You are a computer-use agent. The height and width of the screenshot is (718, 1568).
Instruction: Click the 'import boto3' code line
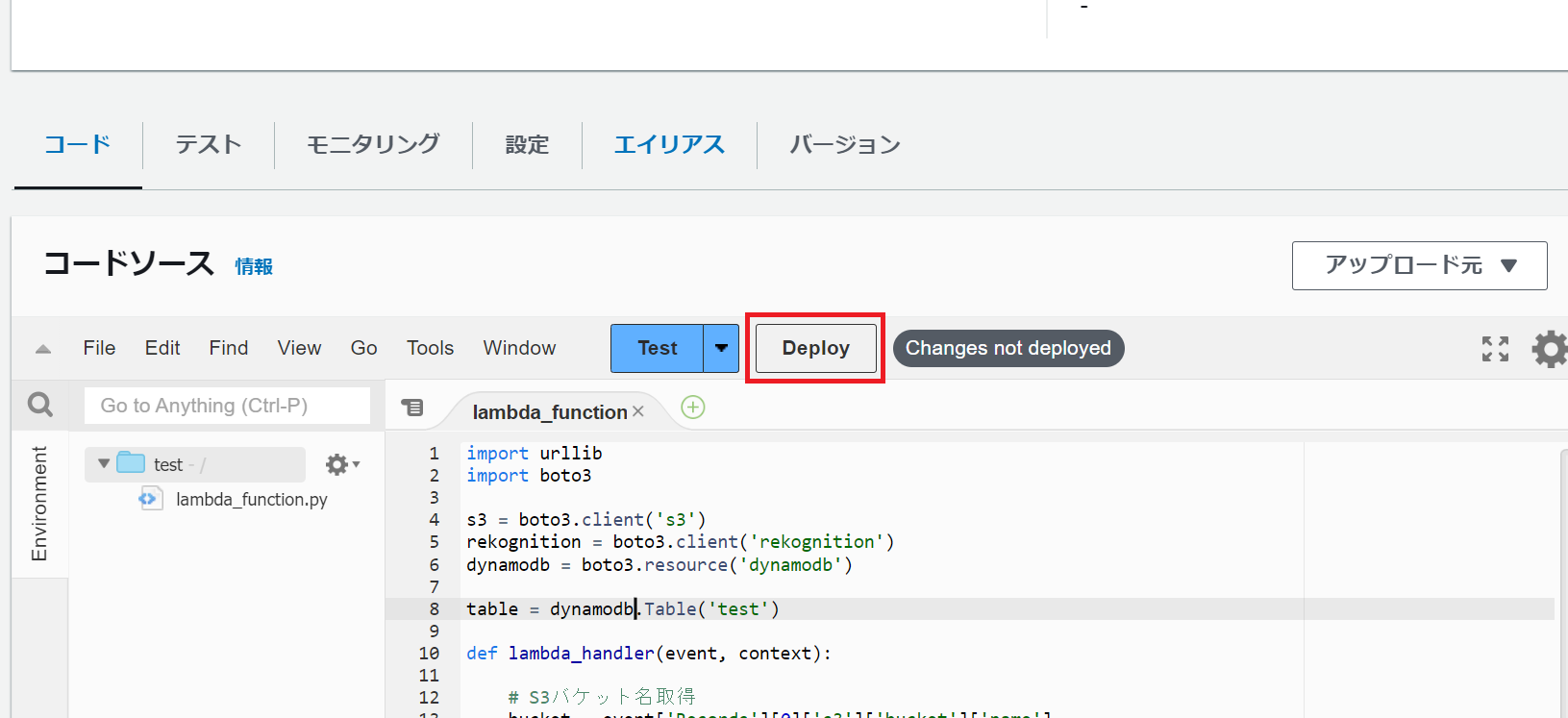pyautogui.click(x=529, y=476)
